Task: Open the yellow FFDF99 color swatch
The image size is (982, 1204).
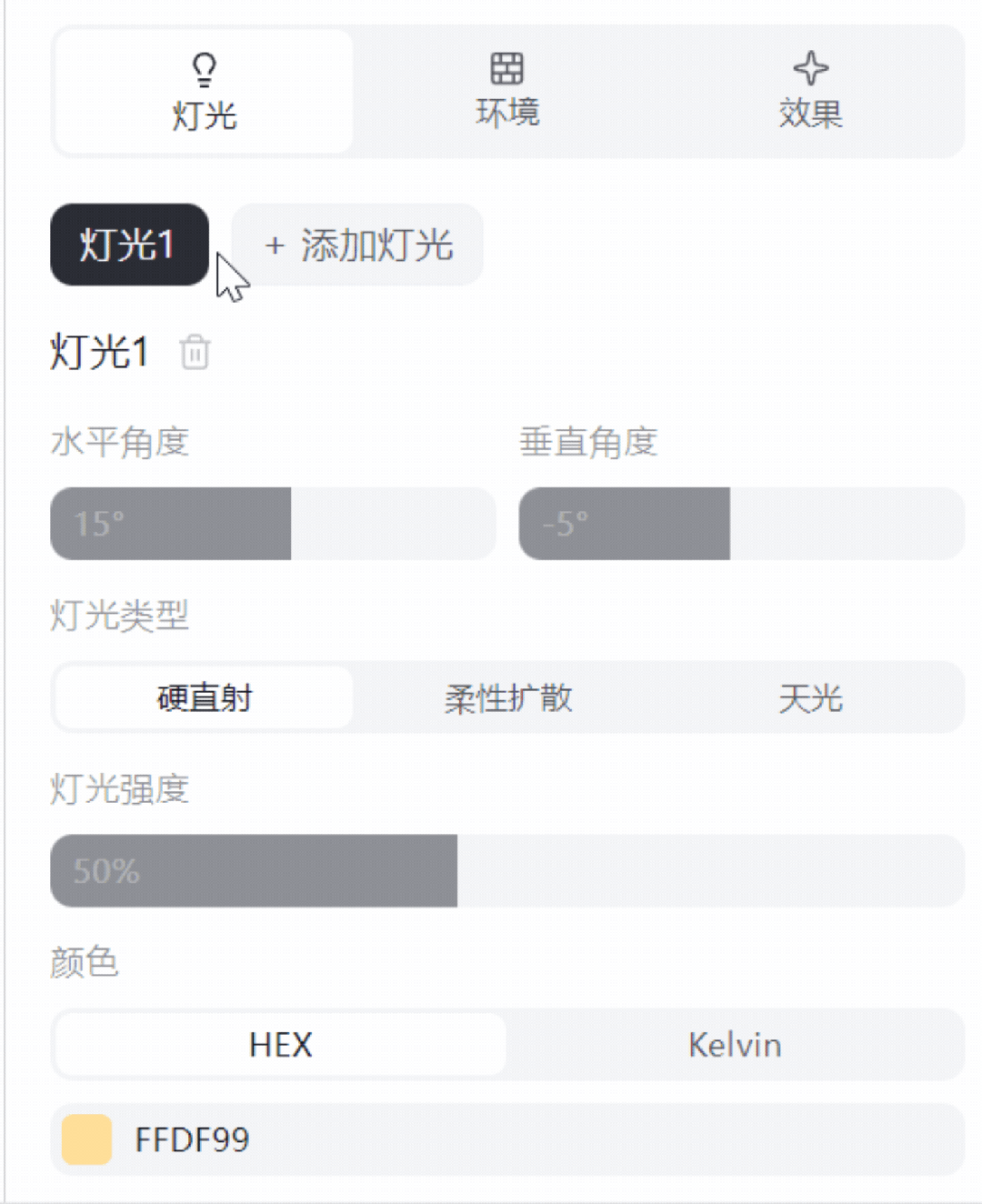Action: point(86,1139)
